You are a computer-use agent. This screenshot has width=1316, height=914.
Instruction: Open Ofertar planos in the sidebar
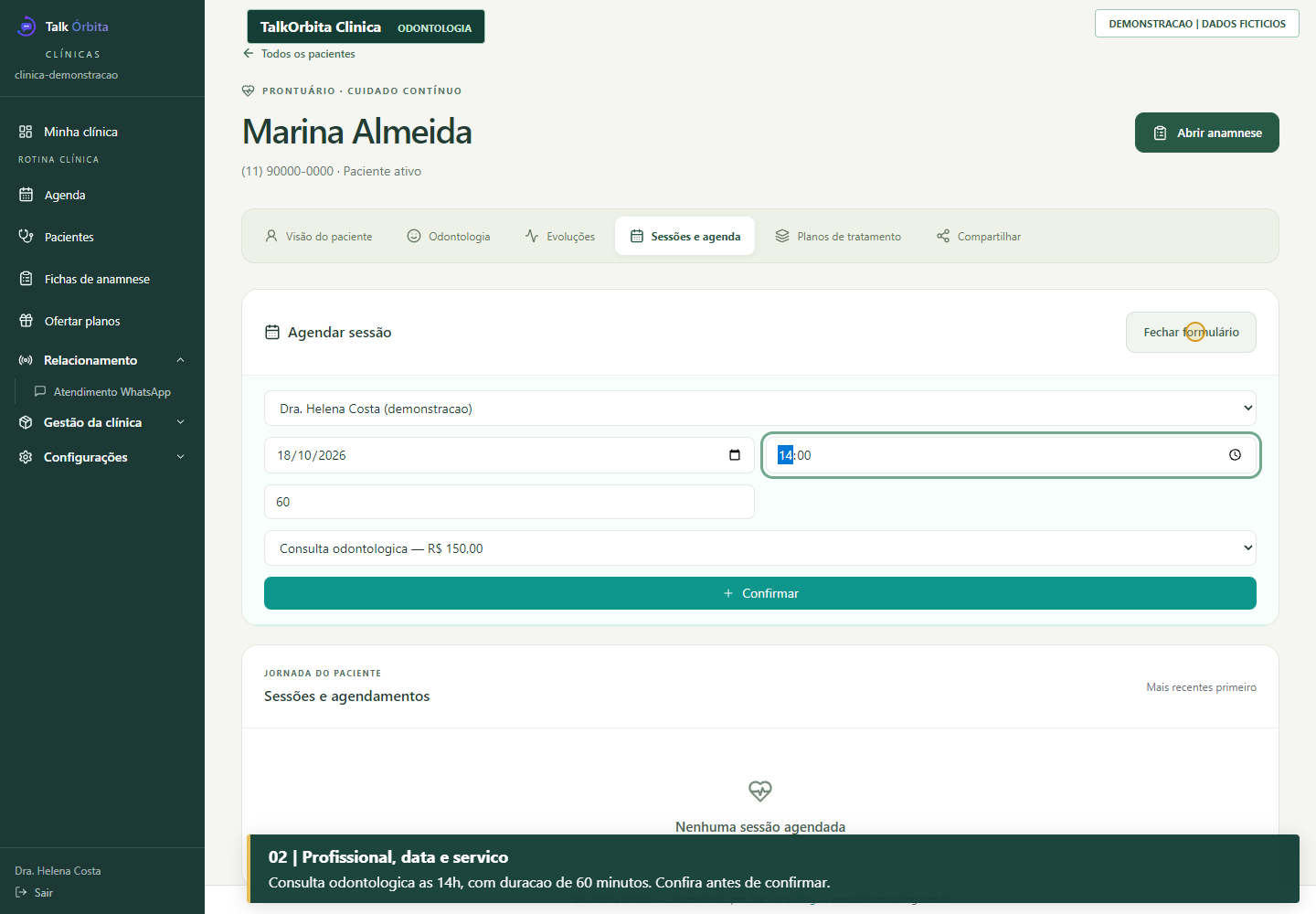click(102, 321)
